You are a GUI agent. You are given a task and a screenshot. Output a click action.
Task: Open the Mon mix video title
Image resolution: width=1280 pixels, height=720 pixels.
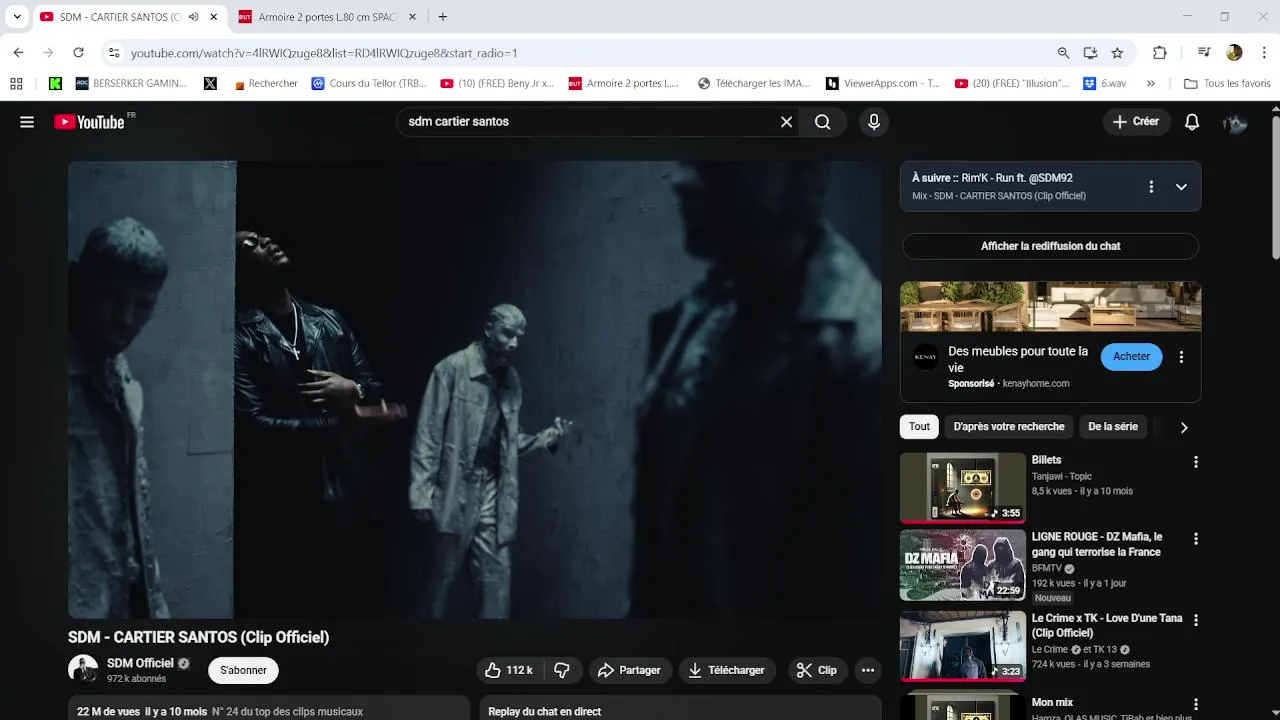tap(1052, 703)
